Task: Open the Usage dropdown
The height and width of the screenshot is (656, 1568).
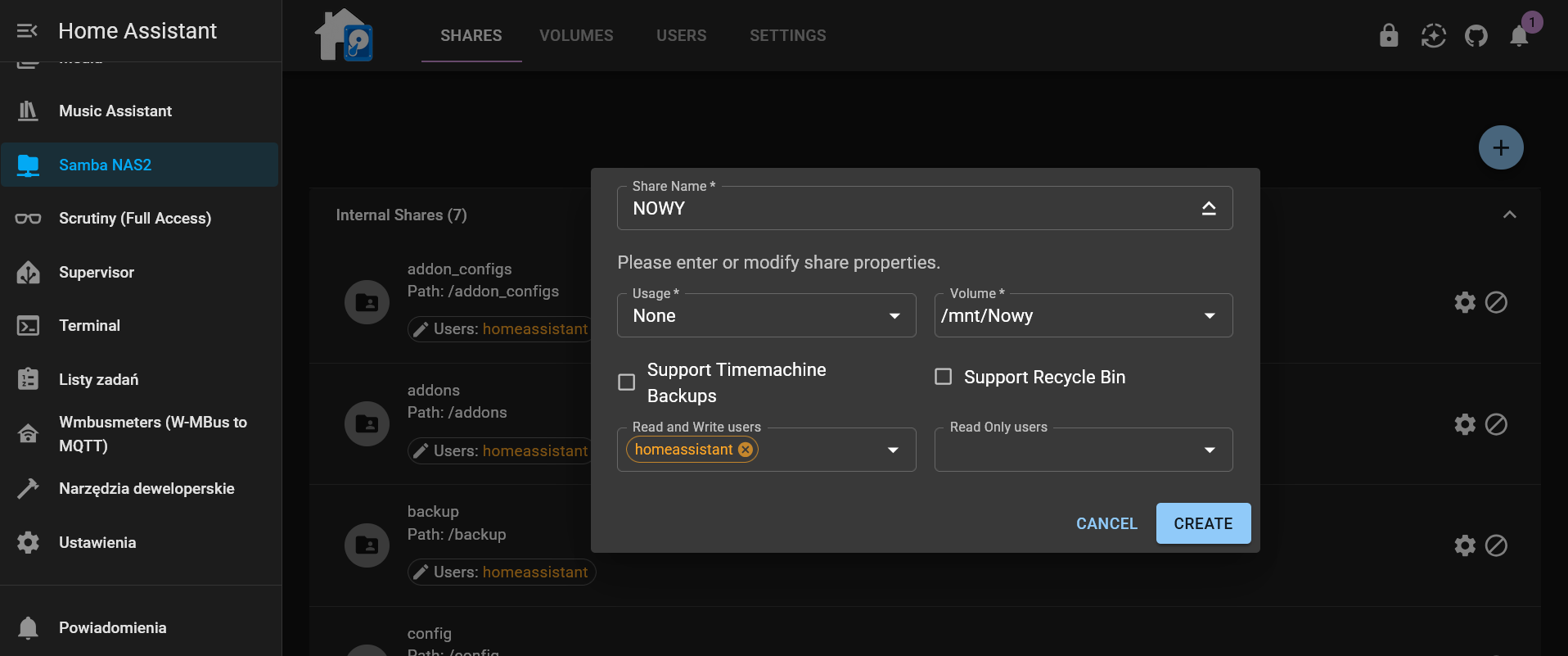Action: pos(767,315)
